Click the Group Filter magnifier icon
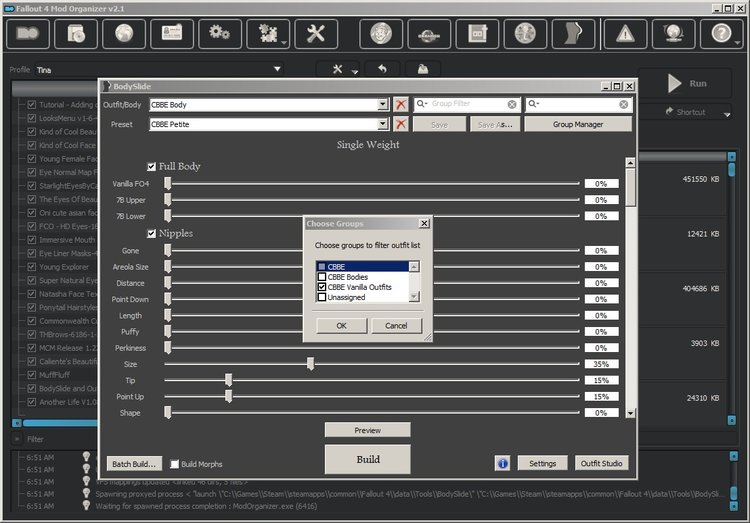750x523 pixels. 421,104
